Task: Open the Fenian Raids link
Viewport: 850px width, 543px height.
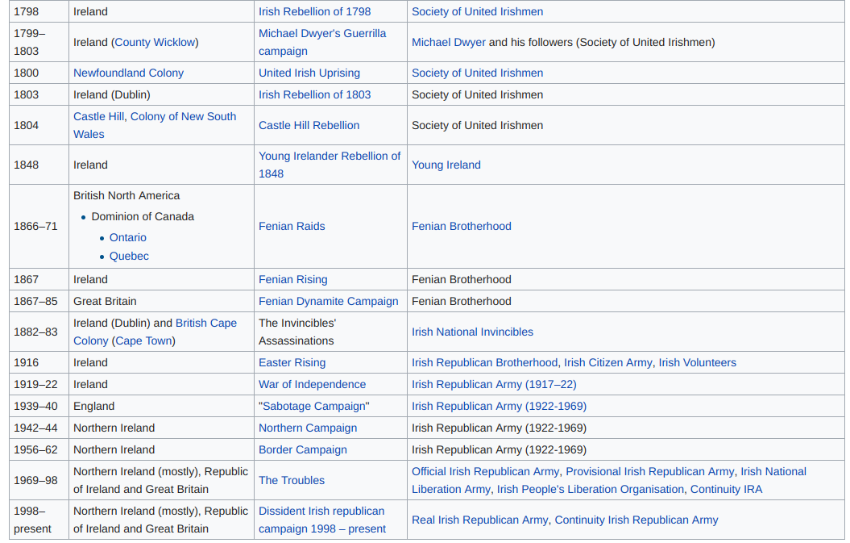Action: click(x=292, y=226)
